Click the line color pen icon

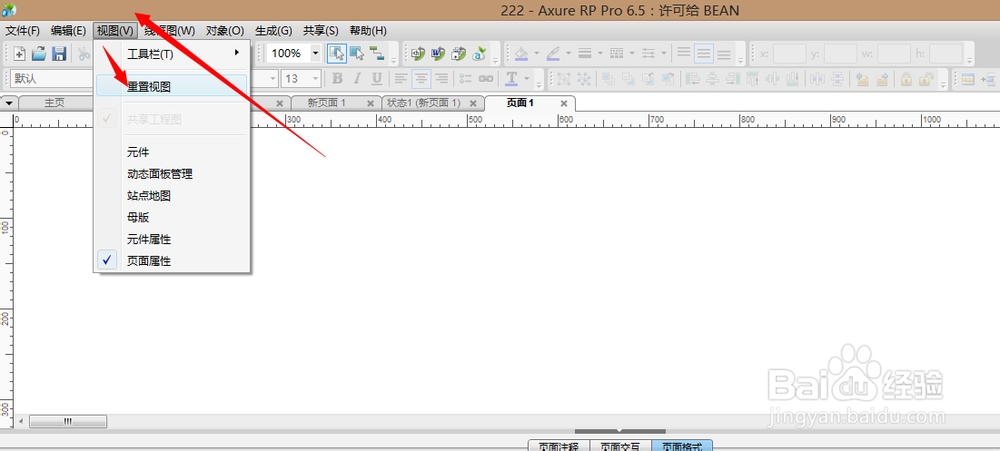(552, 54)
